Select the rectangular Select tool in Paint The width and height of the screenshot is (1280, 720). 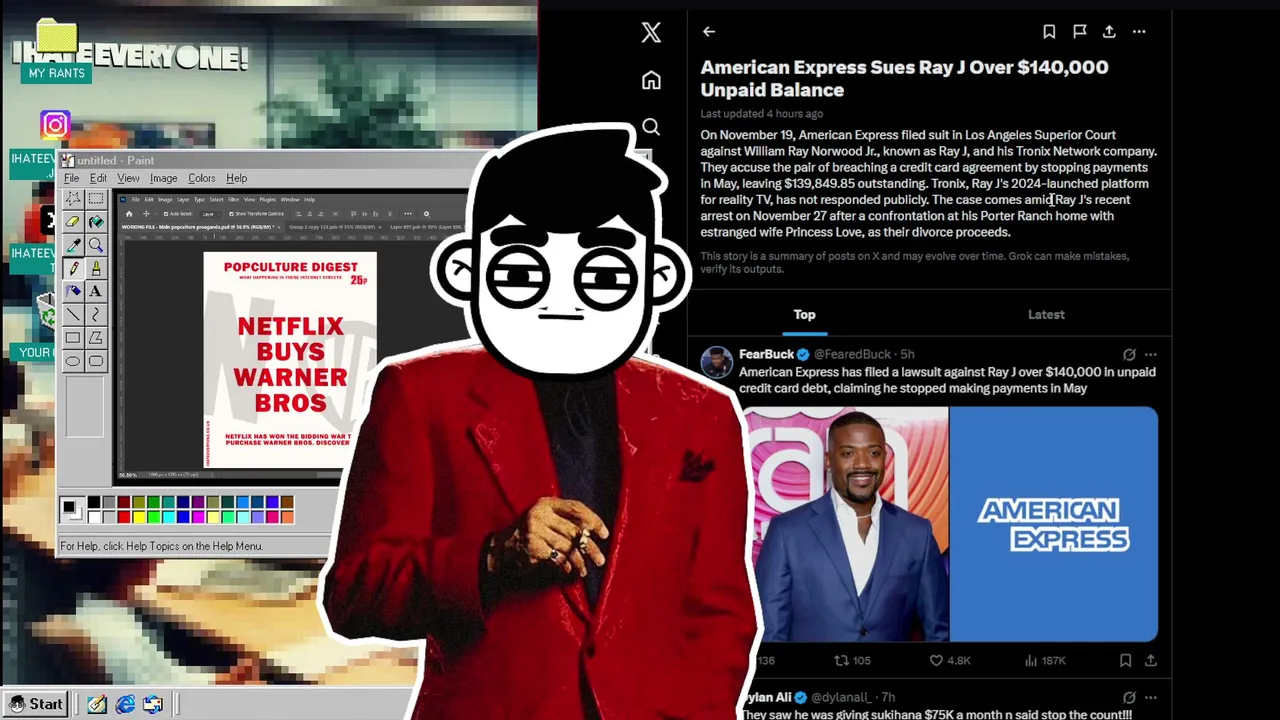point(96,199)
